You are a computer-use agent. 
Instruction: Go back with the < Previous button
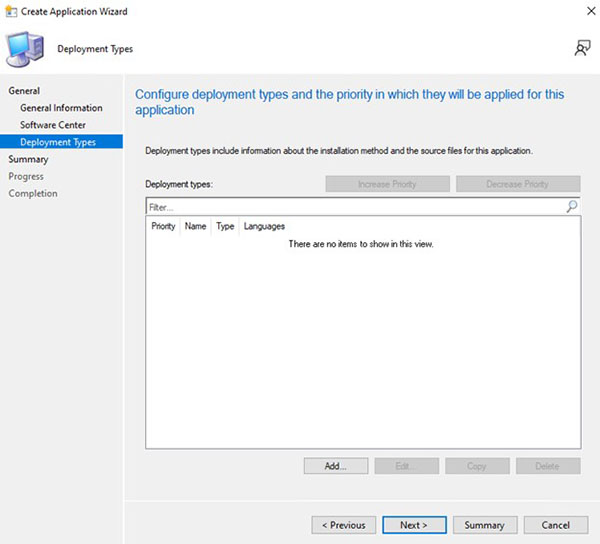point(344,525)
